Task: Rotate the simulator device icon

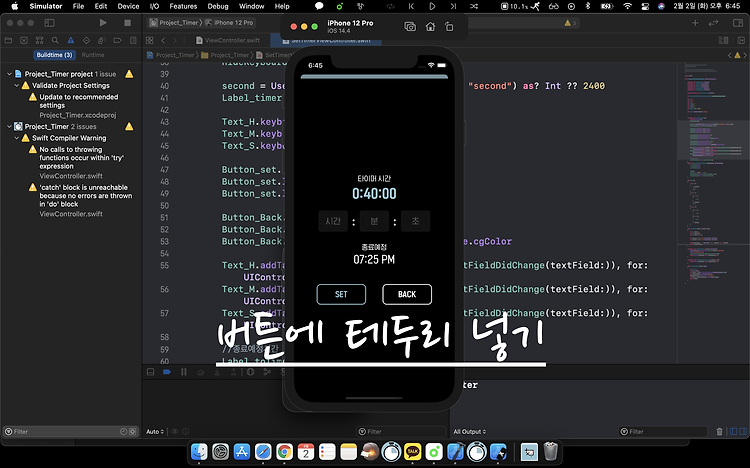Action: click(x=449, y=27)
